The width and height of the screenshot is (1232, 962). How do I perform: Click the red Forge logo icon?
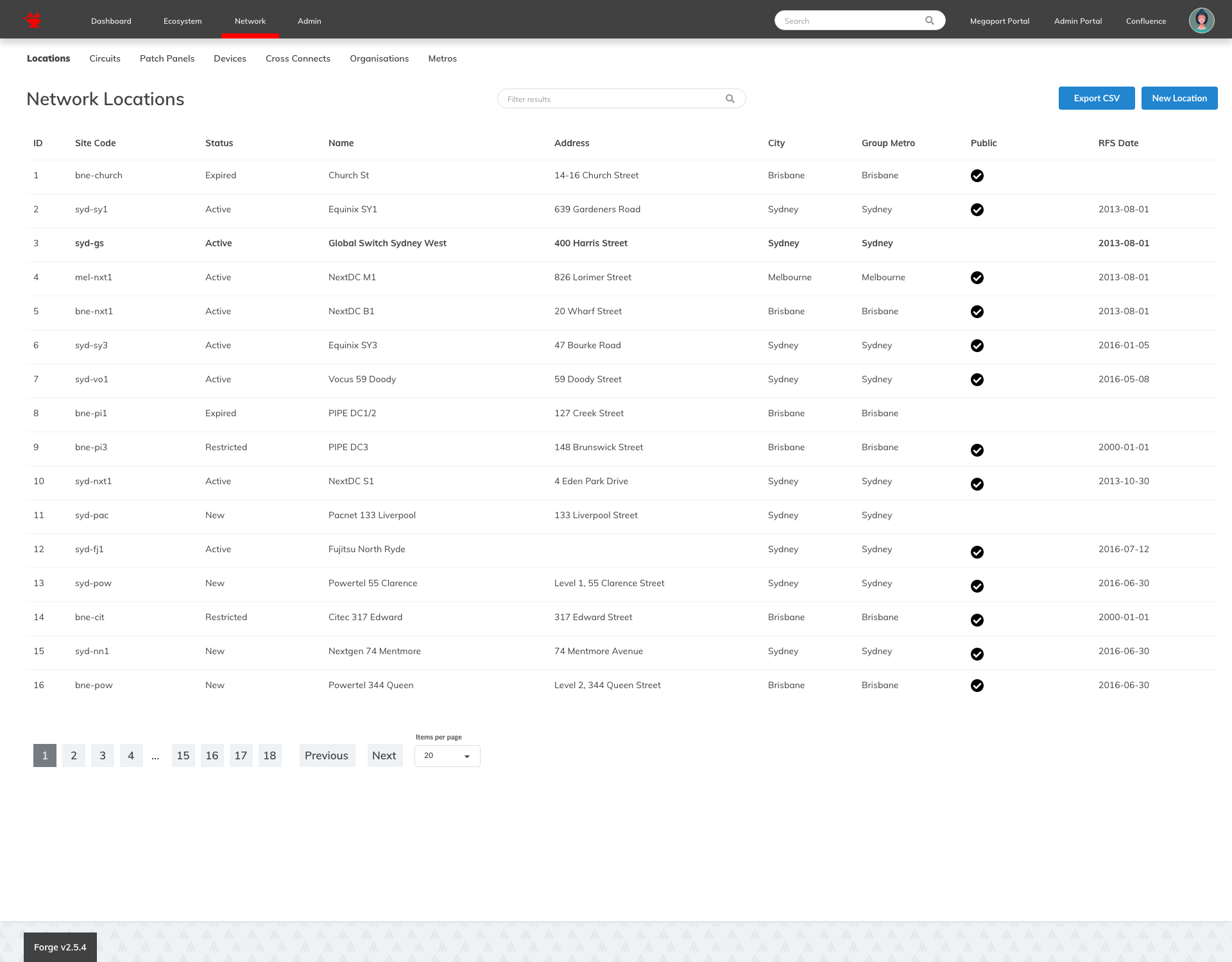[32, 21]
